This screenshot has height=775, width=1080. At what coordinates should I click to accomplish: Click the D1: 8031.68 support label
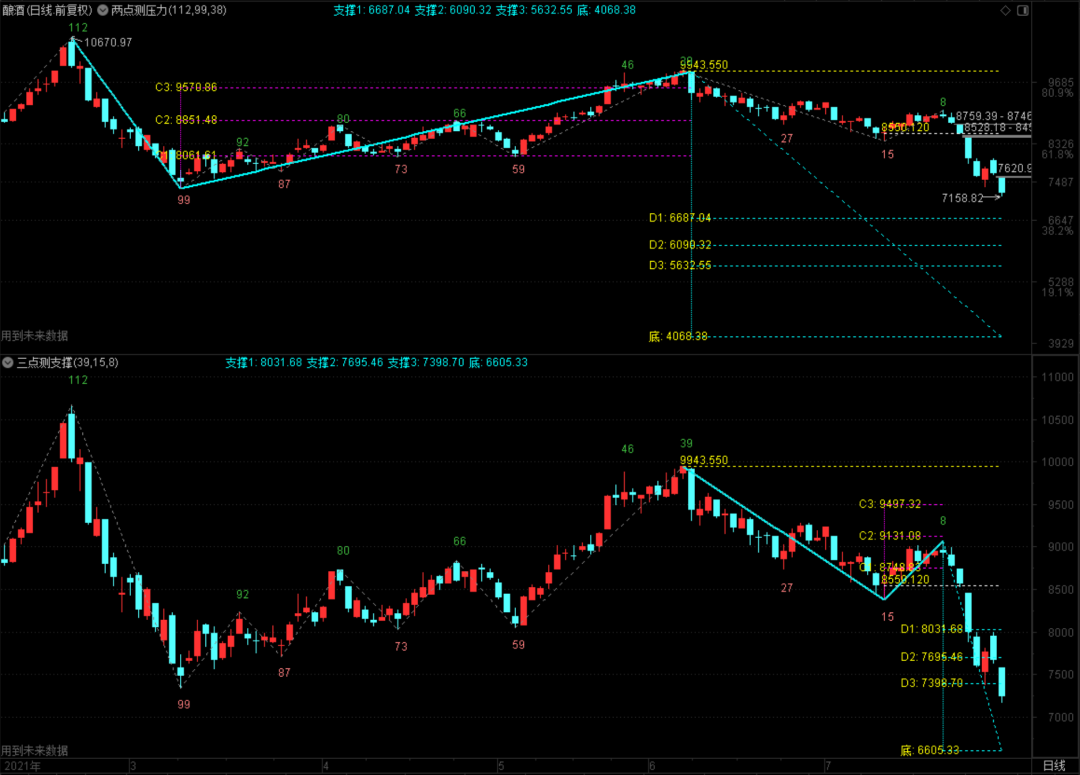[932, 629]
